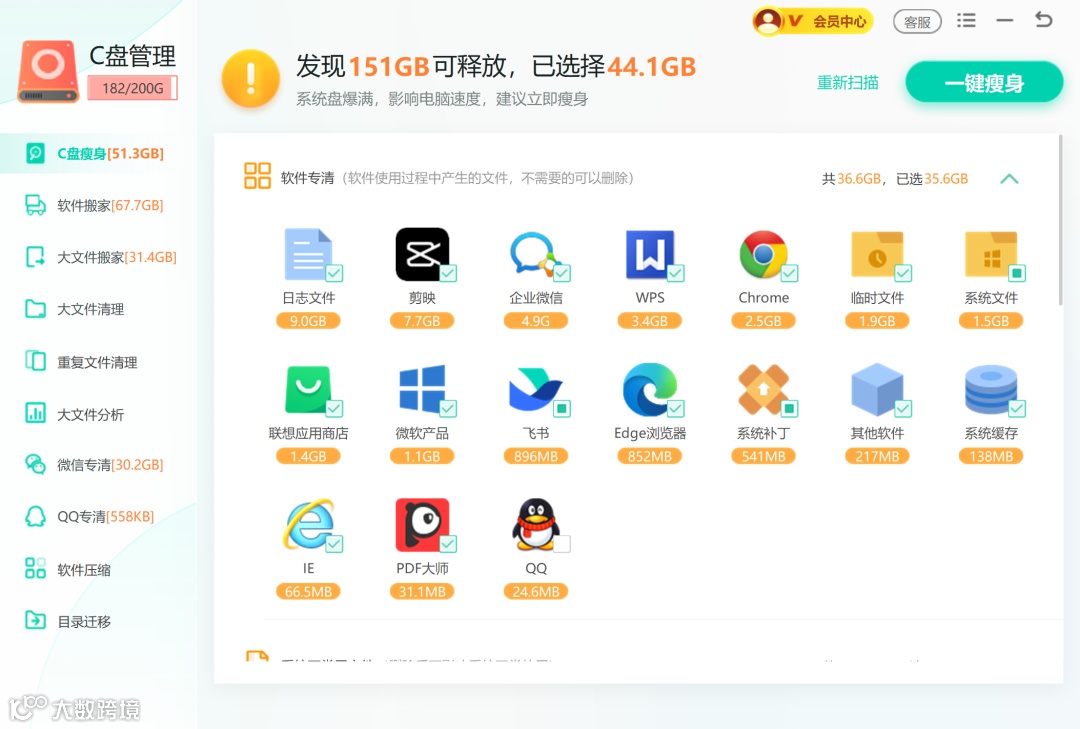Image resolution: width=1080 pixels, height=729 pixels.
Task: Click the 896MB size badge
Action: (x=536, y=456)
